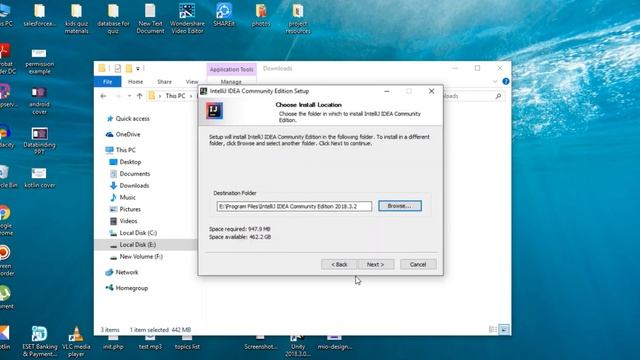Select the Application Tools tab
This screenshot has width=640, height=360.
231,69
